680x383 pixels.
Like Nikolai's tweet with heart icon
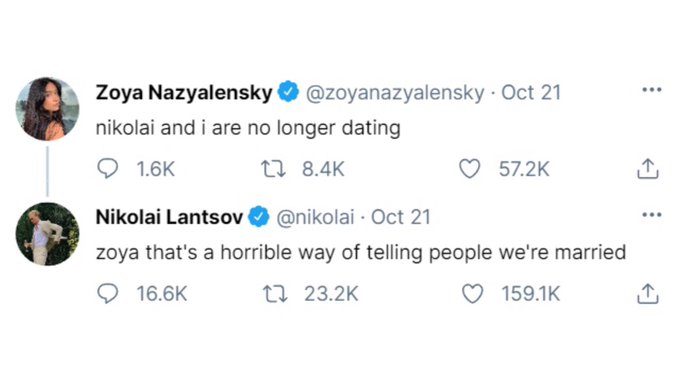tap(472, 294)
